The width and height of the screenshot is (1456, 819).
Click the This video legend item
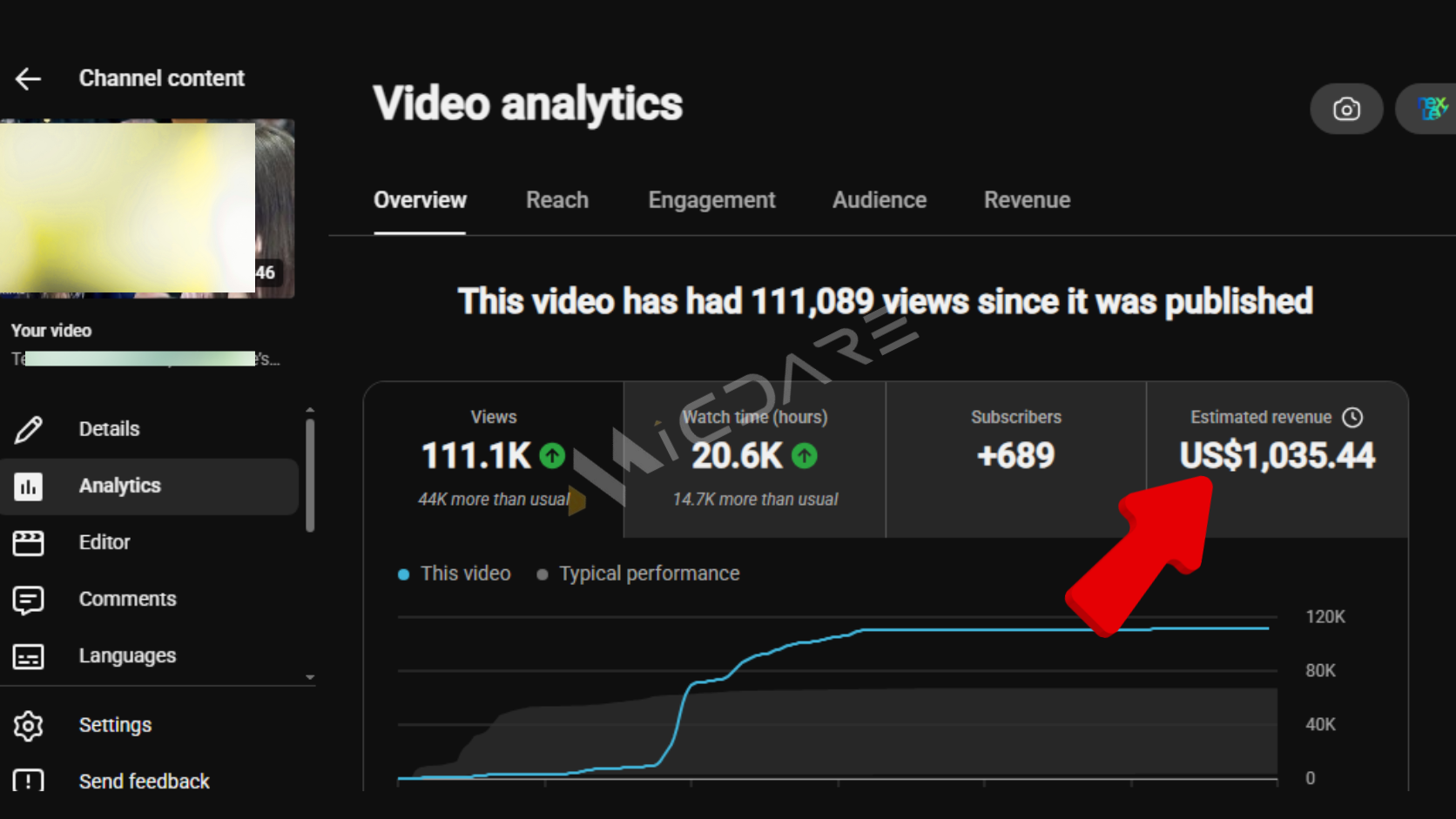(x=455, y=574)
